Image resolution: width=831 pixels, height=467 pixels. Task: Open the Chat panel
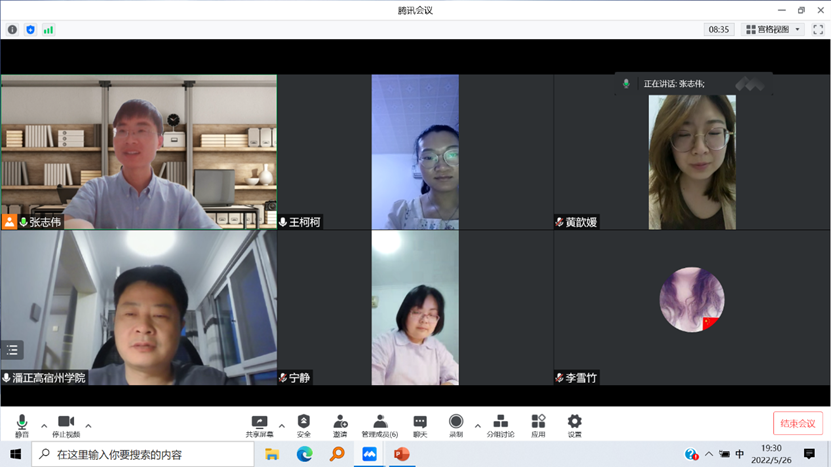420,424
